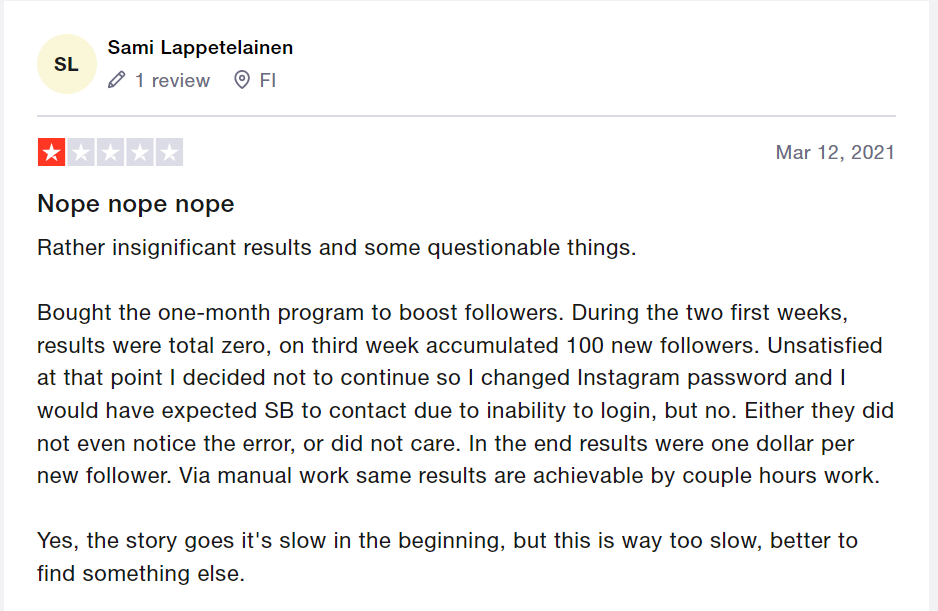Open Sami Lappetelainen's profile name

click(200, 47)
